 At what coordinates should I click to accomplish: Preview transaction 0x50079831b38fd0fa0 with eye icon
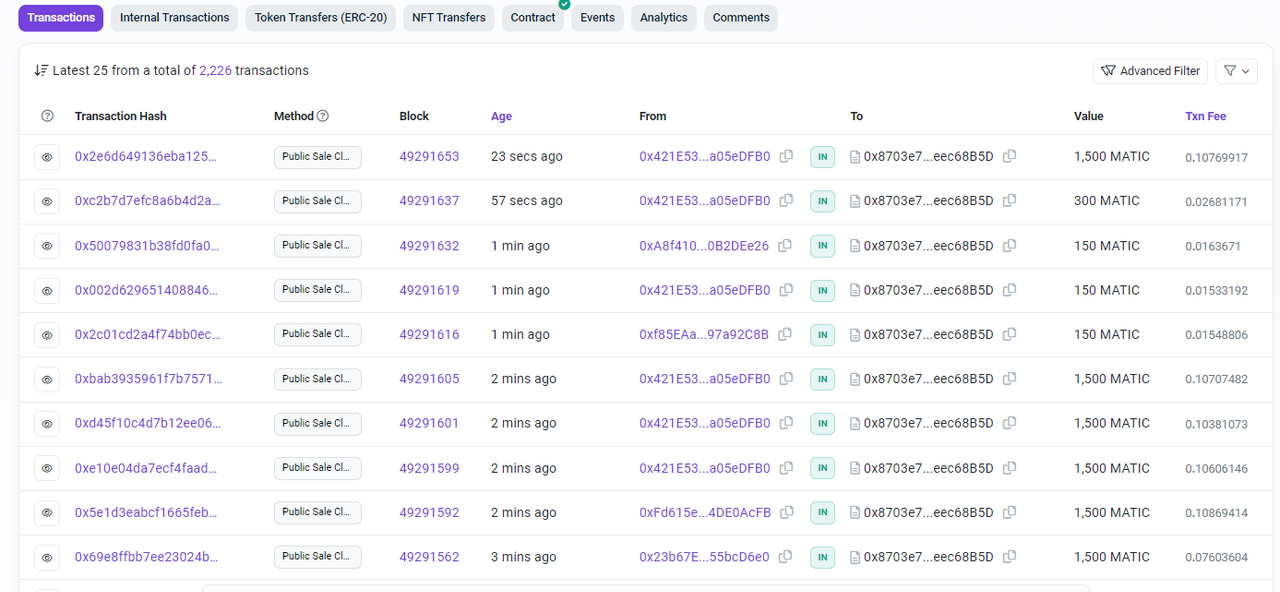point(47,246)
